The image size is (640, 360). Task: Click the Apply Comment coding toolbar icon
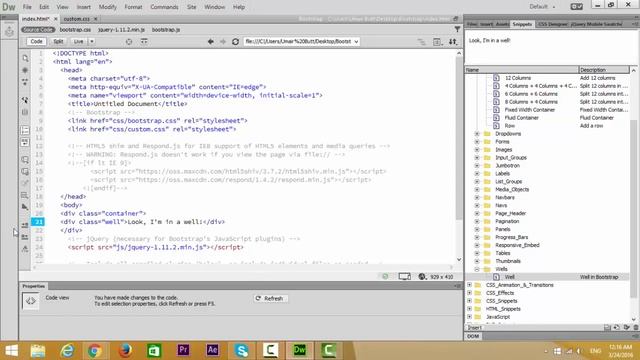coord(25,160)
